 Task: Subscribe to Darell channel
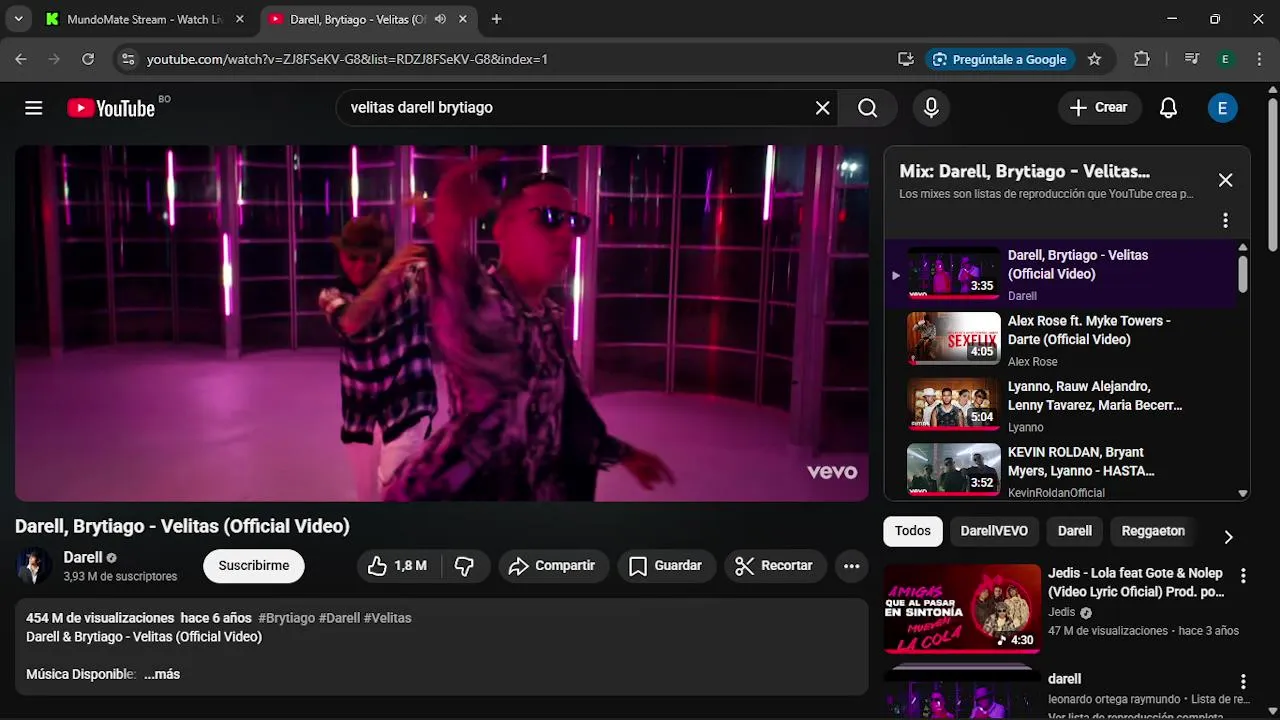point(254,566)
